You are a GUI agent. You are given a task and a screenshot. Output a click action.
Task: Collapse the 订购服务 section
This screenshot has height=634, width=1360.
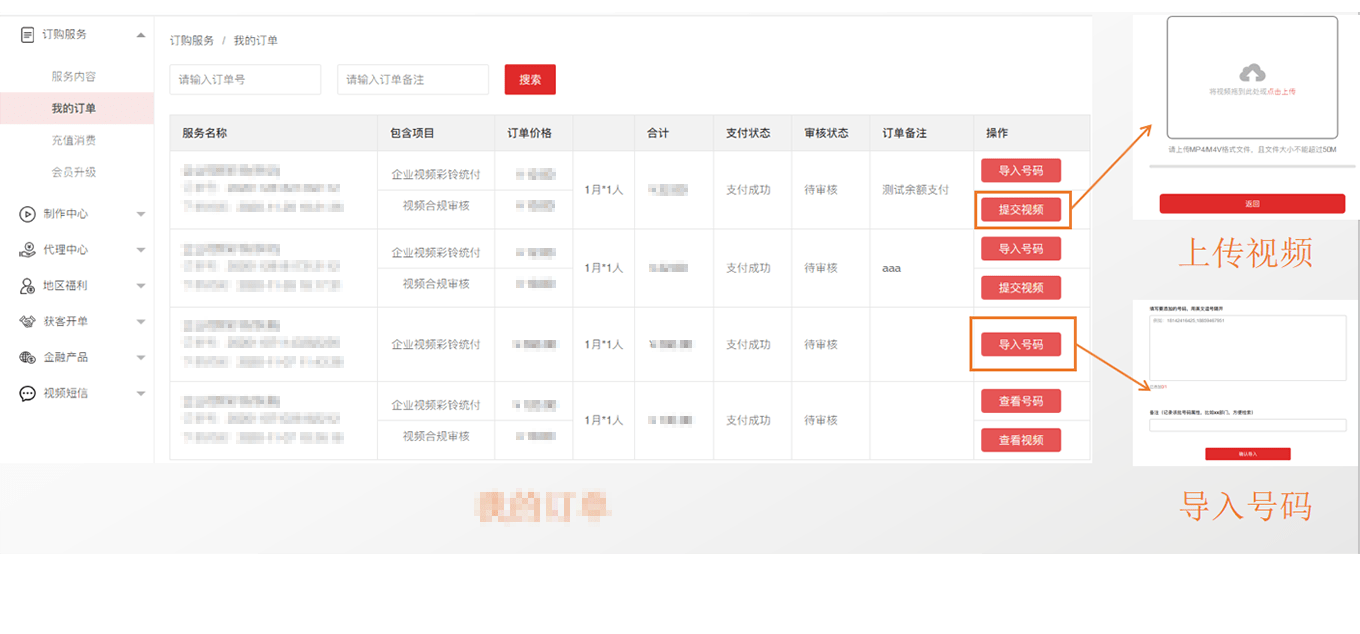[140, 32]
